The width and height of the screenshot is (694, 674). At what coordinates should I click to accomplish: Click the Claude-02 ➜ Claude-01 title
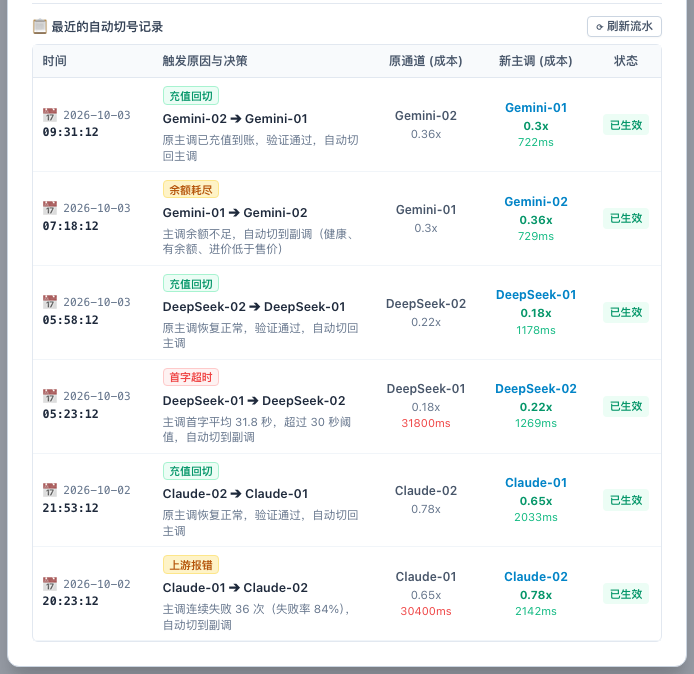tap(235, 493)
